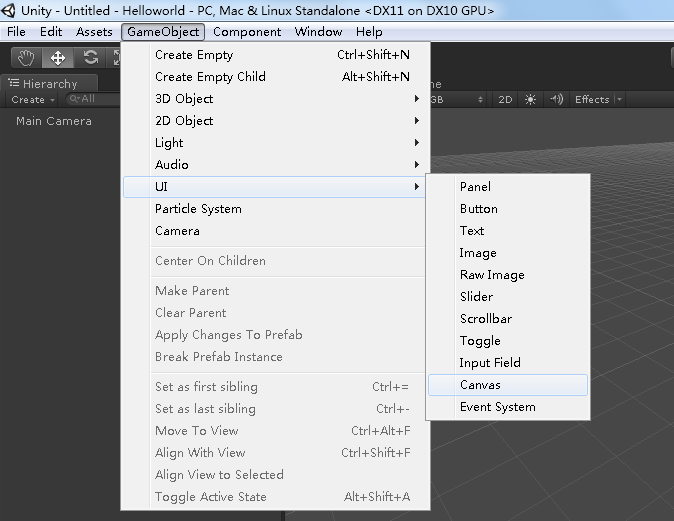674x521 pixels.
Task: Open the Window menu
Action: [x=319, y=32]
